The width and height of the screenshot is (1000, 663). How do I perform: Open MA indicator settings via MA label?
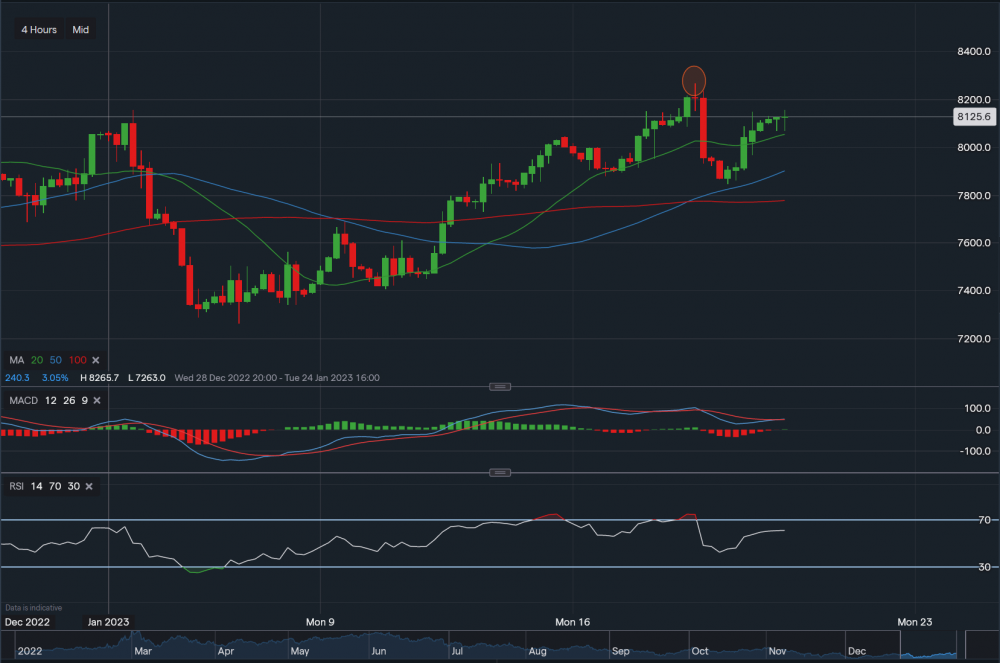16,360
